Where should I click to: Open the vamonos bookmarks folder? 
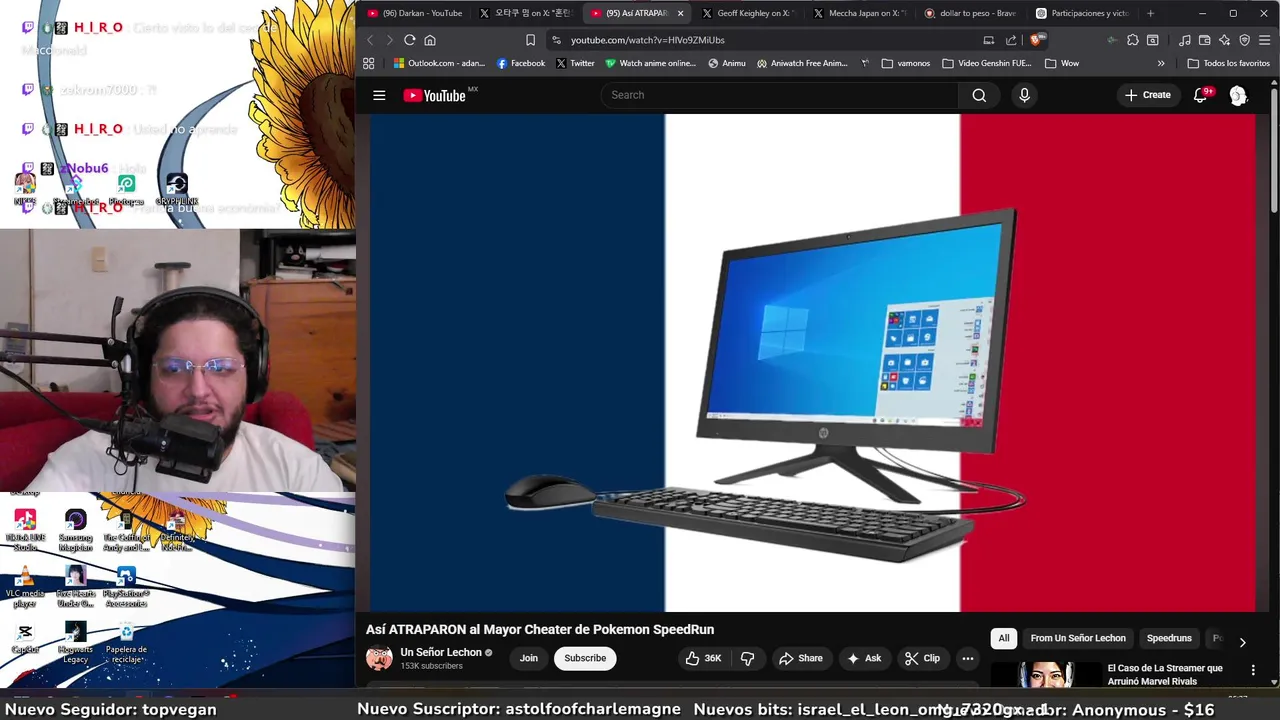[906, 63]
